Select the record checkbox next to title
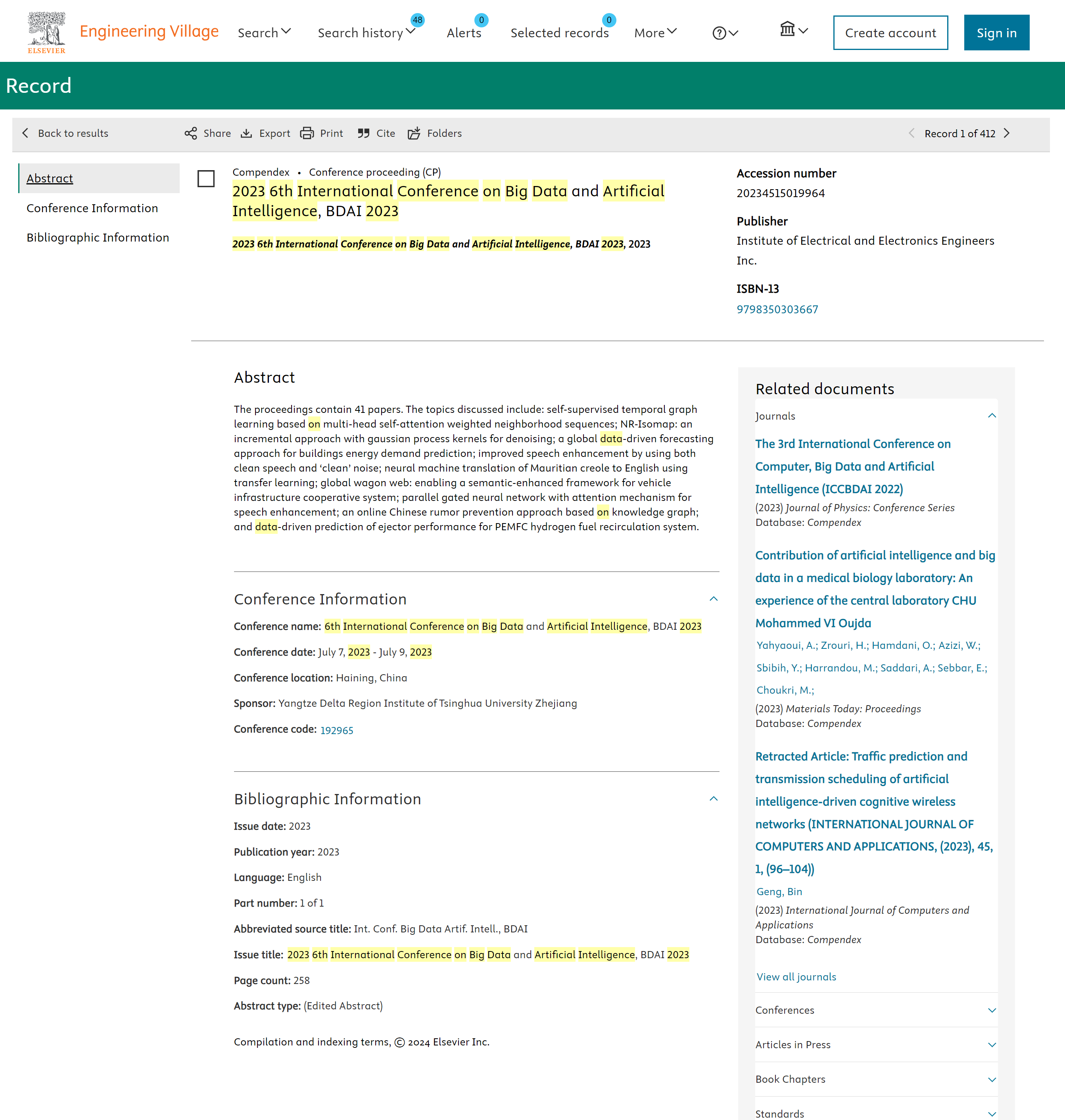The width and height of the screenshot is (1065, 1120). click(x=206, y=179)
